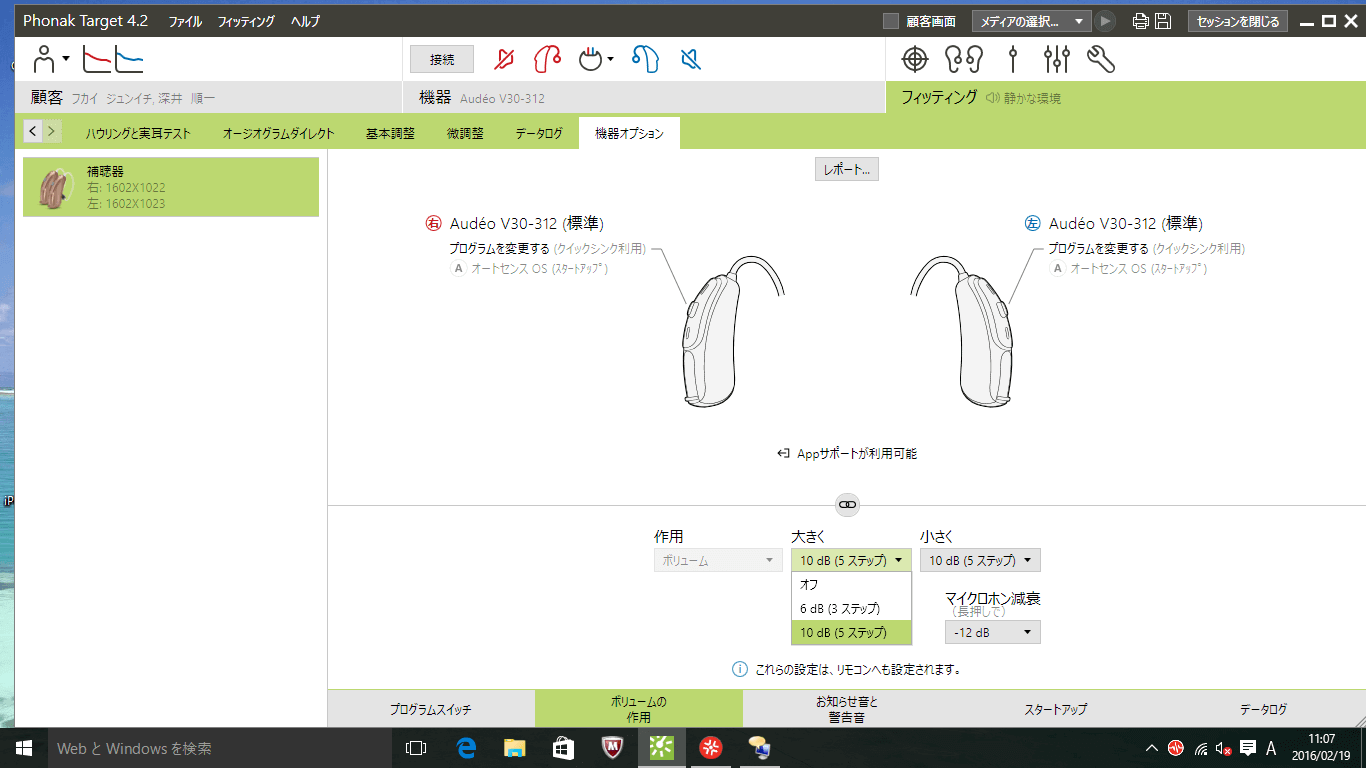Select the blue left hearing aid icon
The width and height of the screenshot is (1366, 768).
[645, 60]
